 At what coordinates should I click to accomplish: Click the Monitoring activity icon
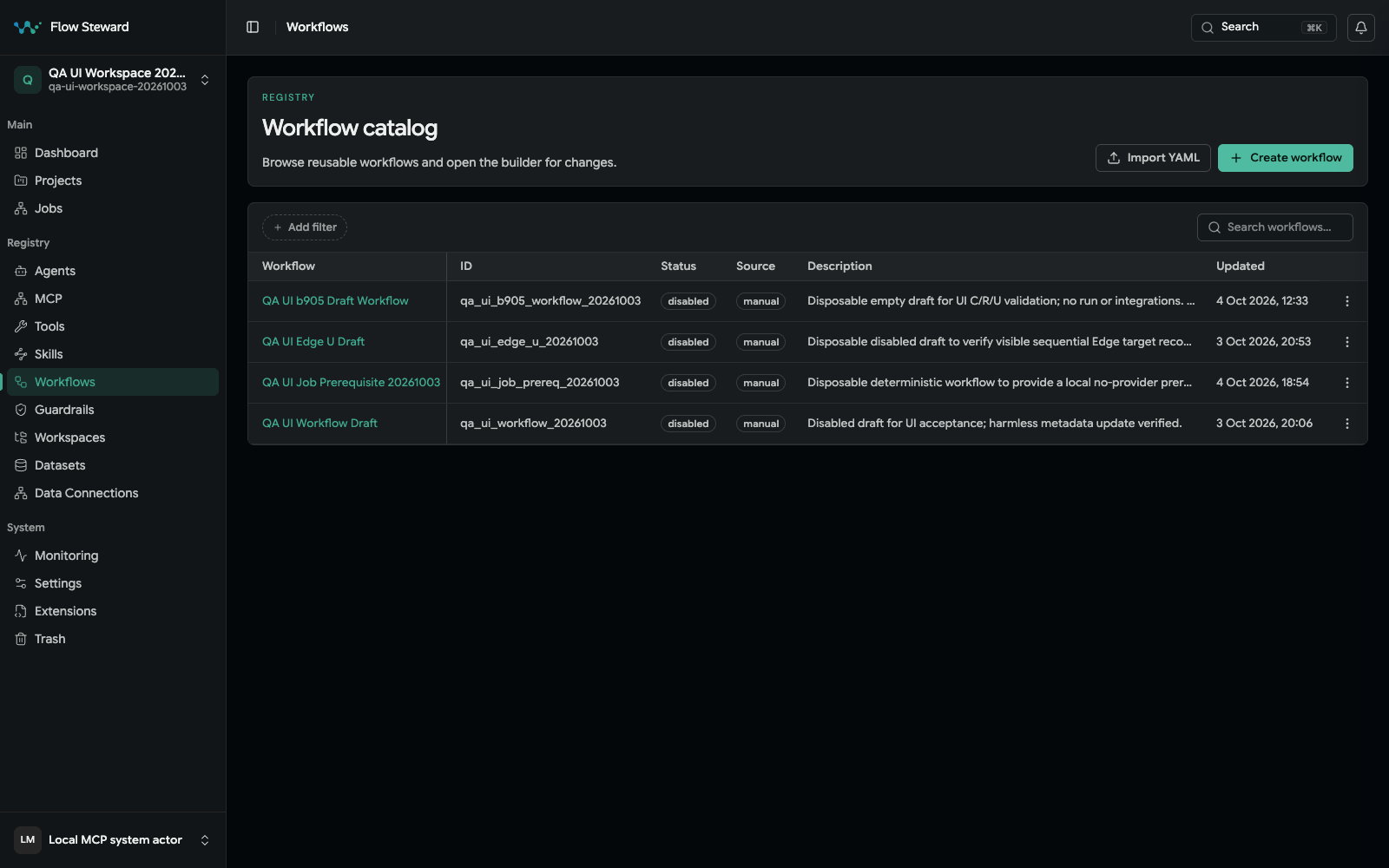tap(21, 556)
